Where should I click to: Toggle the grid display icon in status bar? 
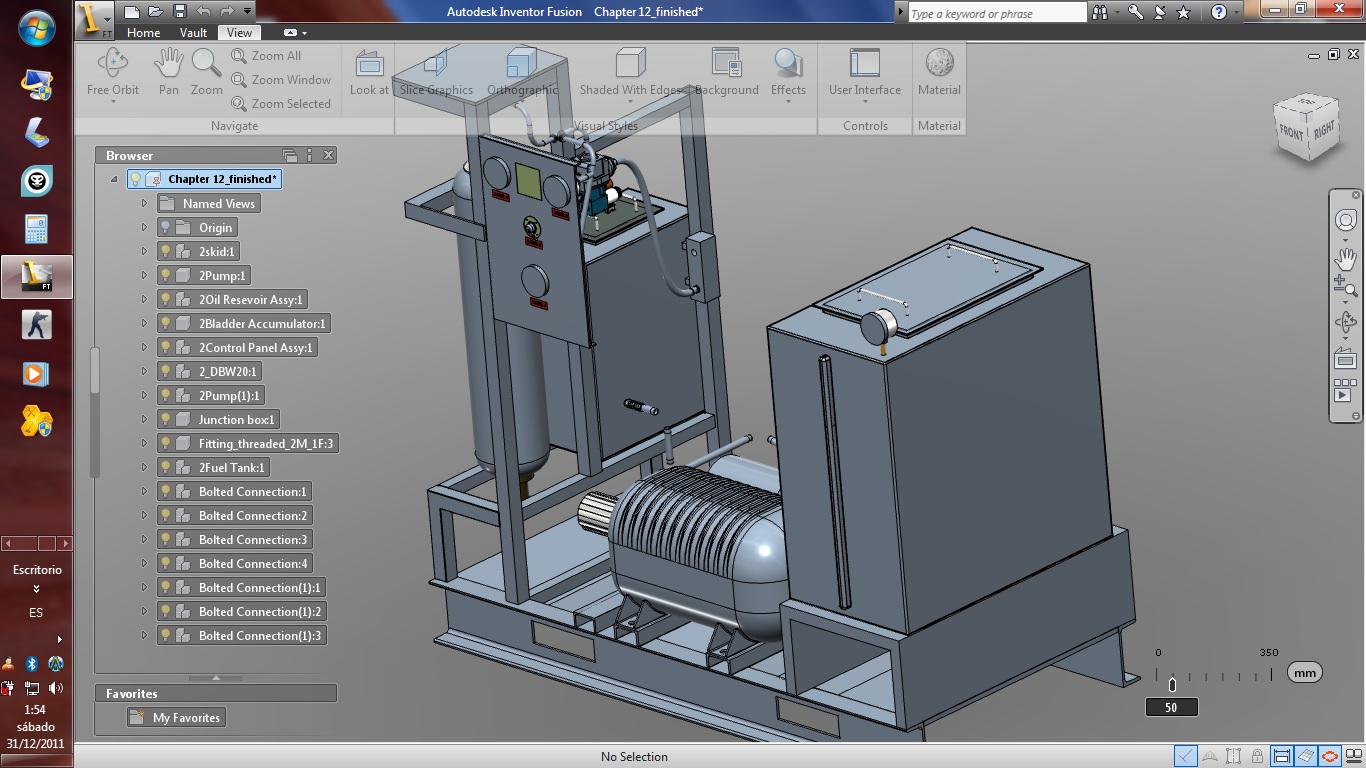coord(1306,756)
